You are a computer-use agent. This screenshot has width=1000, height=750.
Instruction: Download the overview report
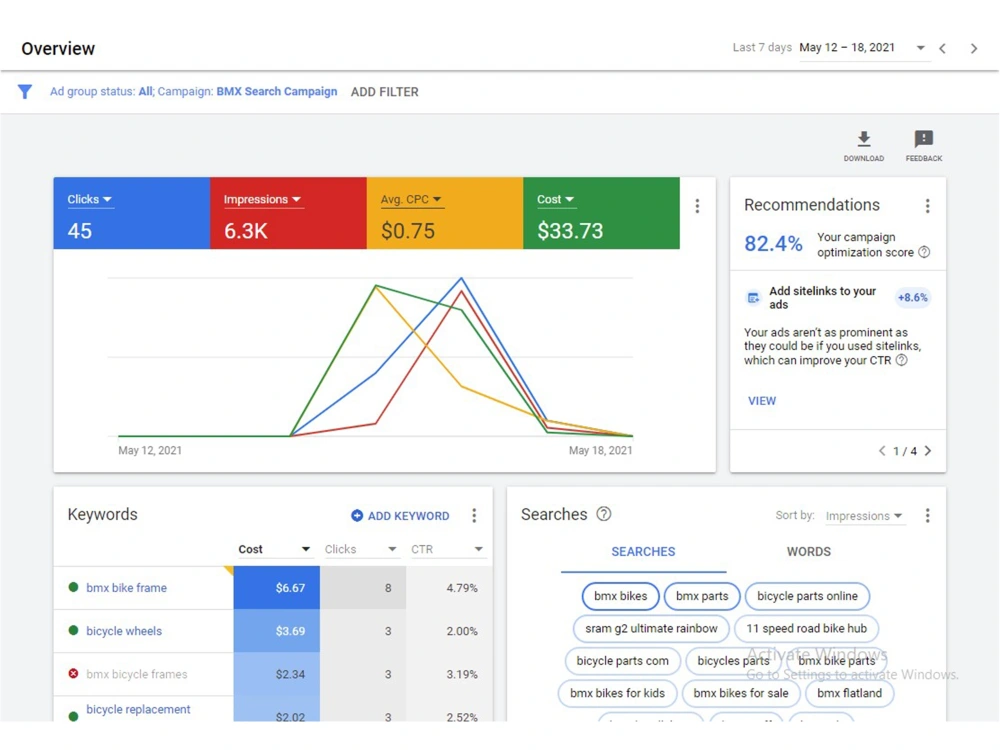coord(864,146)
